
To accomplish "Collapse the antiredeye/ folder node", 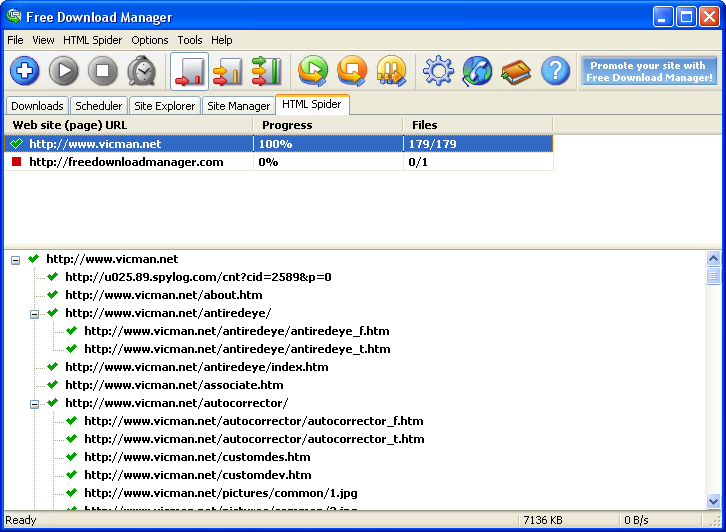I will tap(34, 314).
